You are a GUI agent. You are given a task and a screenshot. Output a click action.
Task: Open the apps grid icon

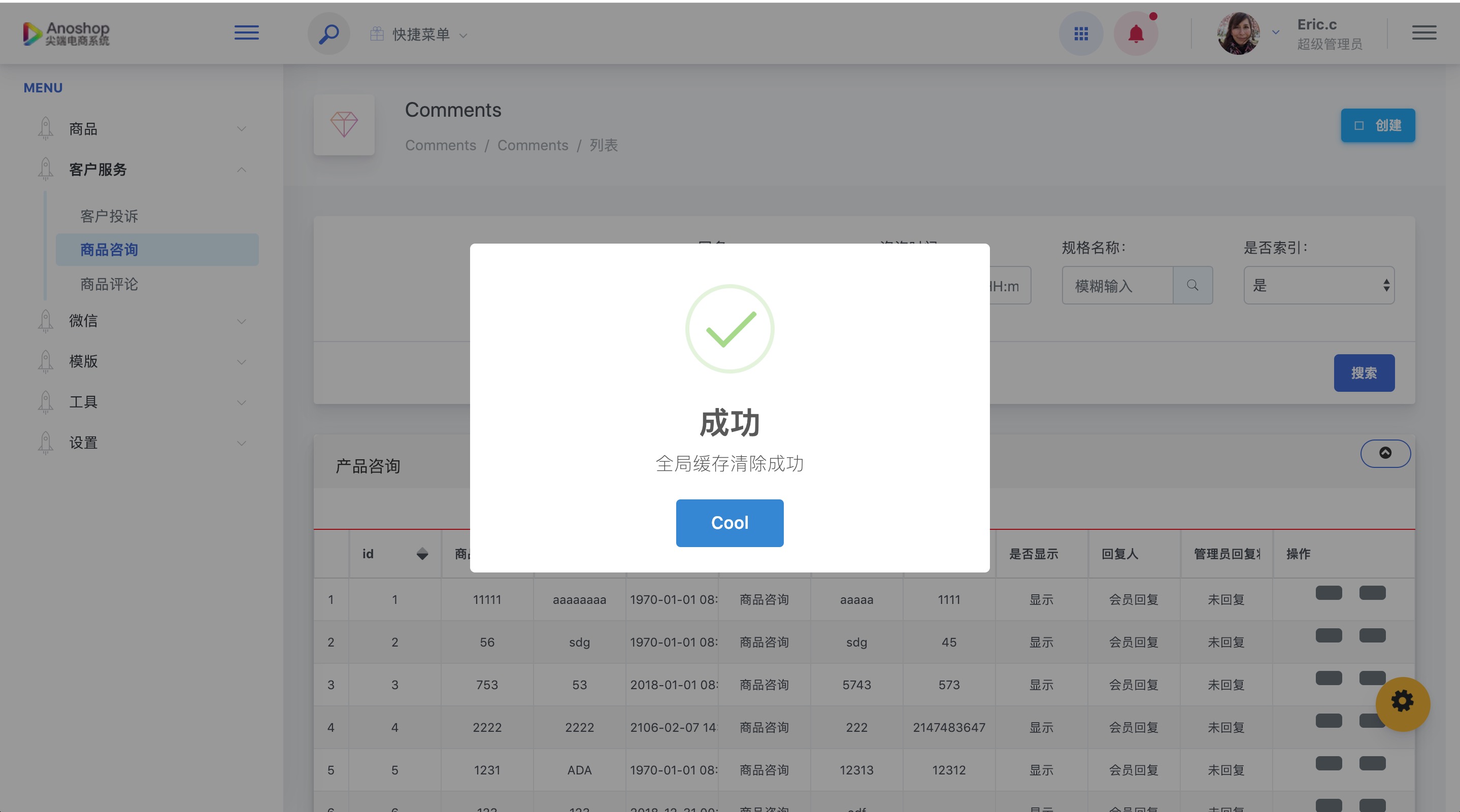pos(1081,34)
